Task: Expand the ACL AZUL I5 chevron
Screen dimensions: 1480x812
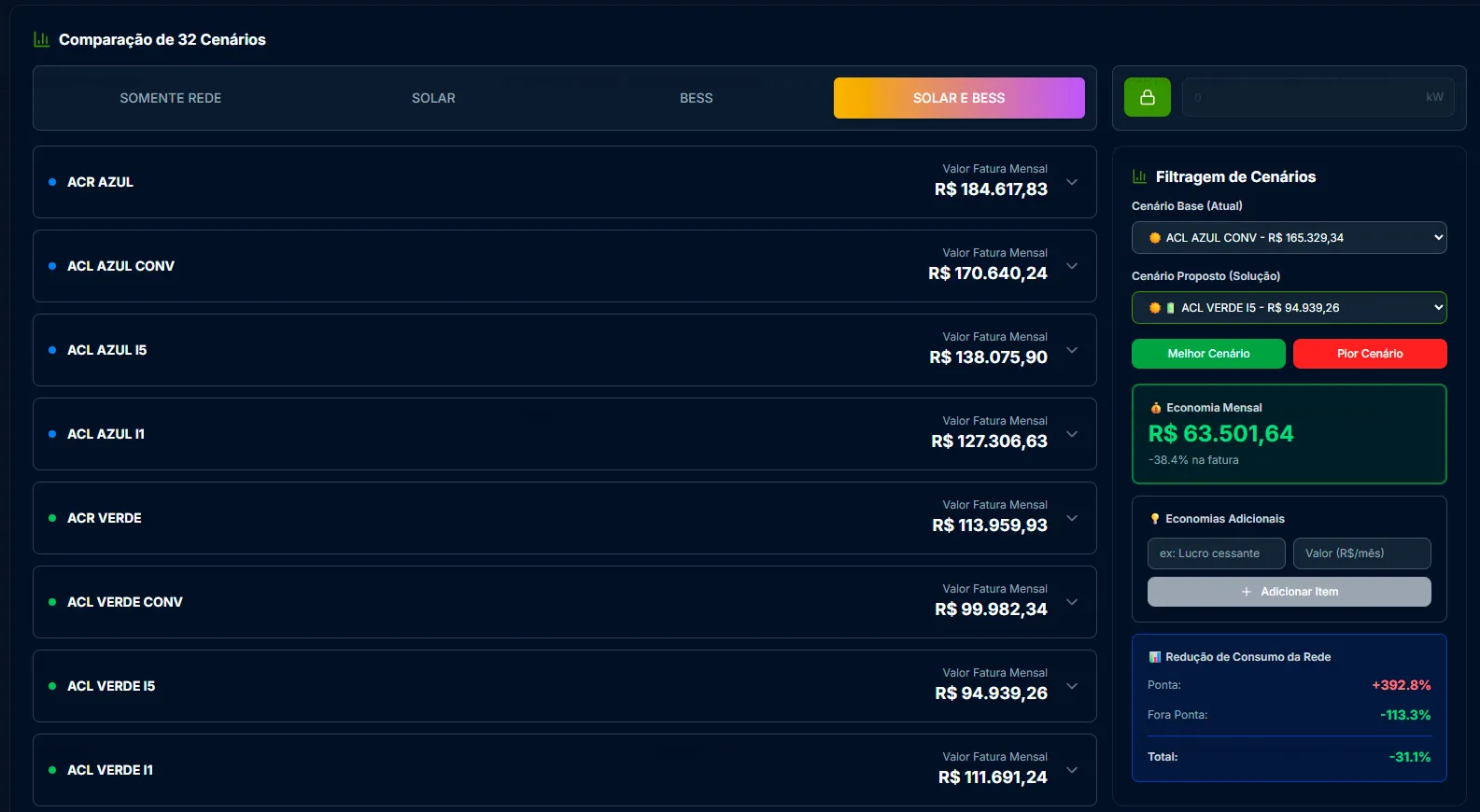Action: (1072, 350)
